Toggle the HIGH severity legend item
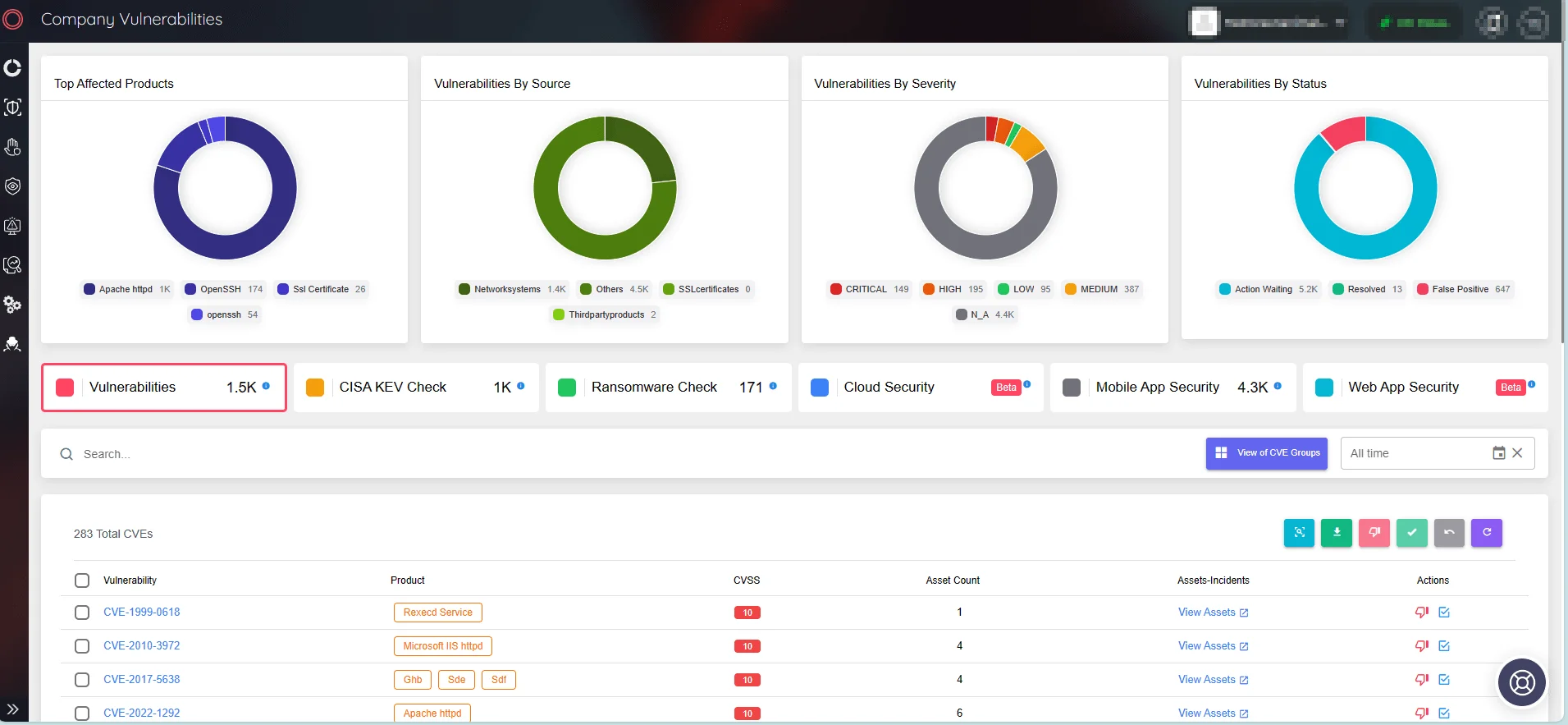 [953, 289]
